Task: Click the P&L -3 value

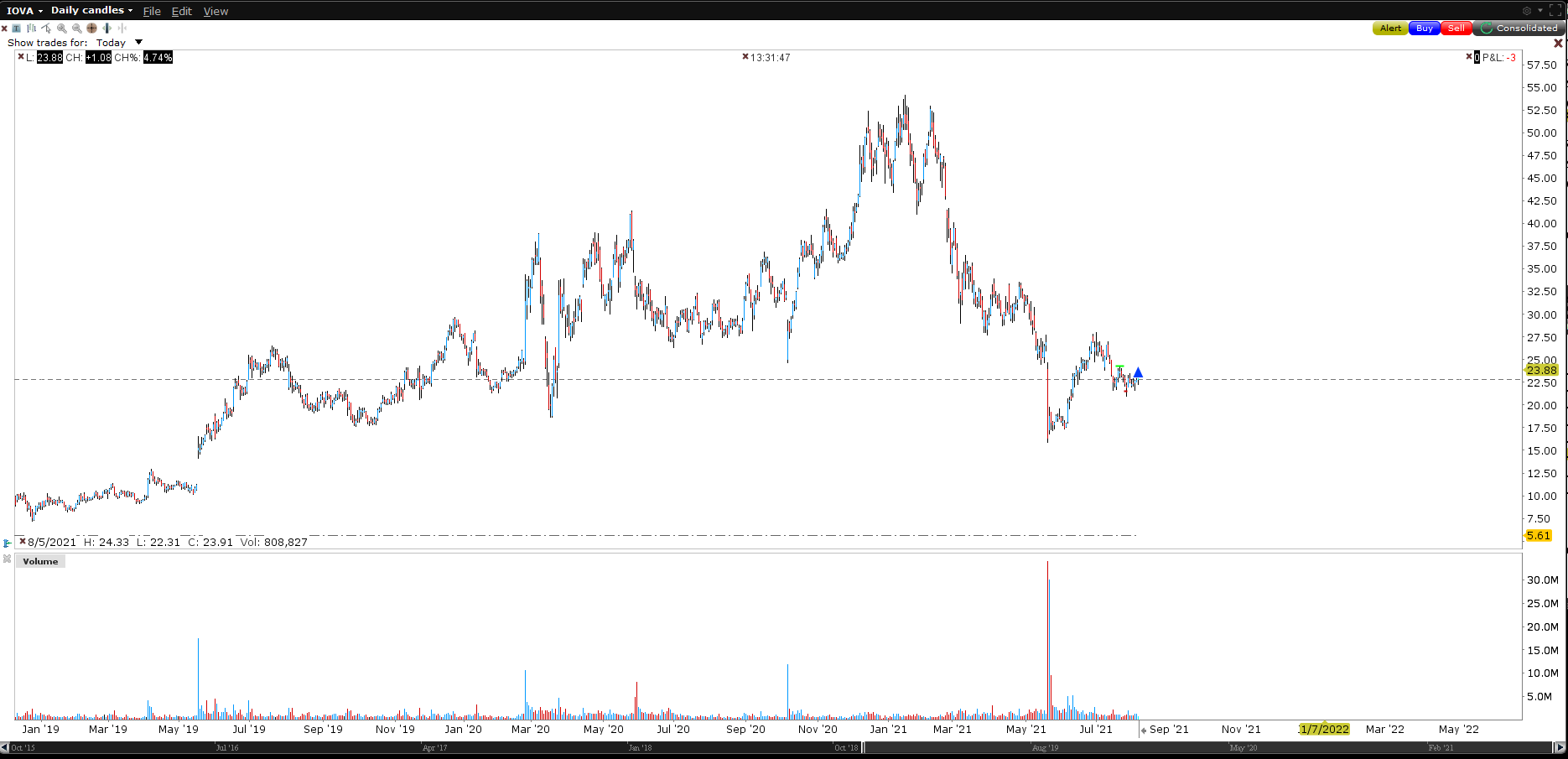Action: pos(1512,57)
